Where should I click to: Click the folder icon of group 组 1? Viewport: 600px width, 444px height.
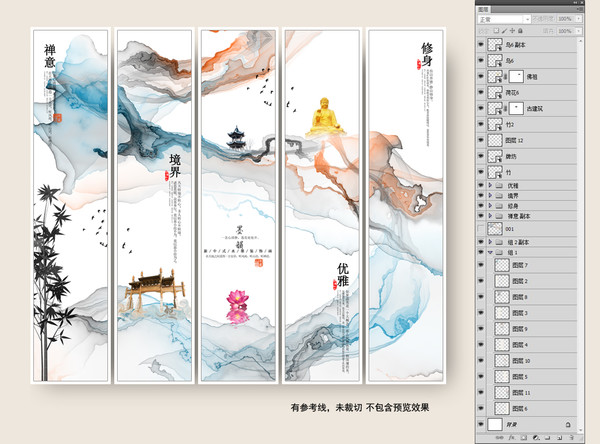tap(499, 252)
